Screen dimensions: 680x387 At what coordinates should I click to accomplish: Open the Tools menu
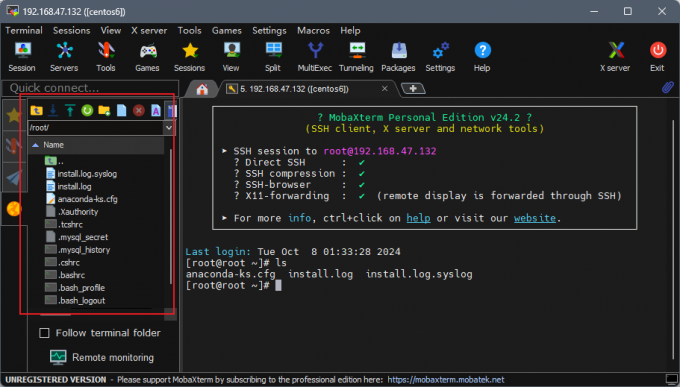190,30
